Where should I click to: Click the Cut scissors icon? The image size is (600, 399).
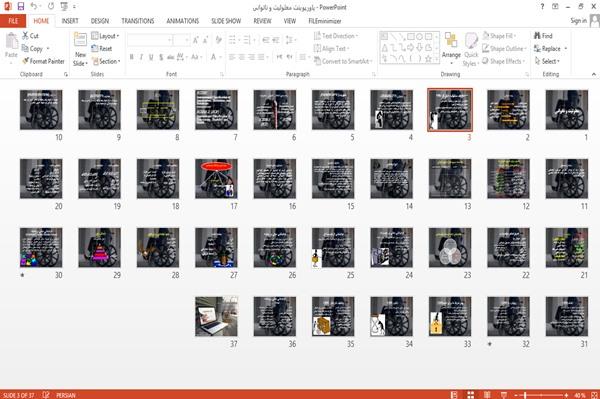point(25,36)
